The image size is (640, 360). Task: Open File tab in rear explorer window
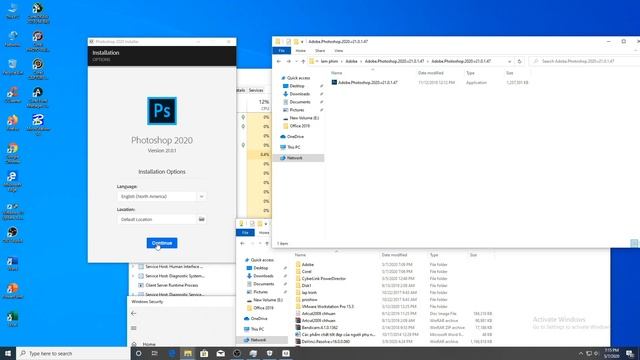point(245,233)
